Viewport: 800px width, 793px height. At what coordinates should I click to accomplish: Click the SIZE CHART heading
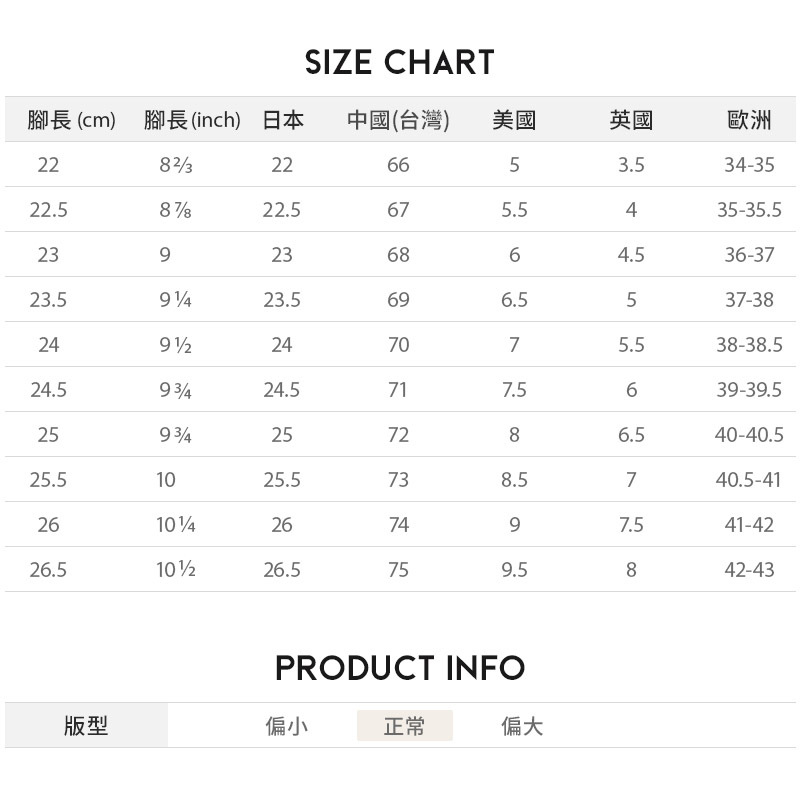point(400,63)
